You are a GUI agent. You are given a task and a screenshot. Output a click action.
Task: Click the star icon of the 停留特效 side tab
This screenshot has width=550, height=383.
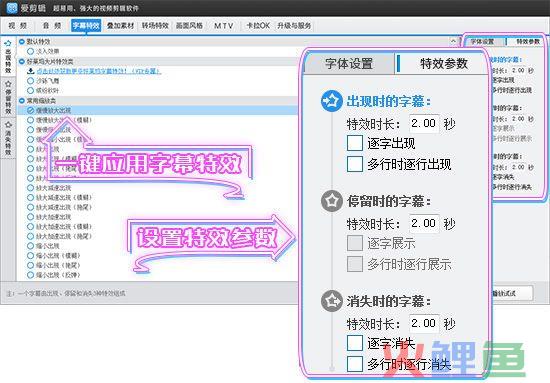point(8,84)
